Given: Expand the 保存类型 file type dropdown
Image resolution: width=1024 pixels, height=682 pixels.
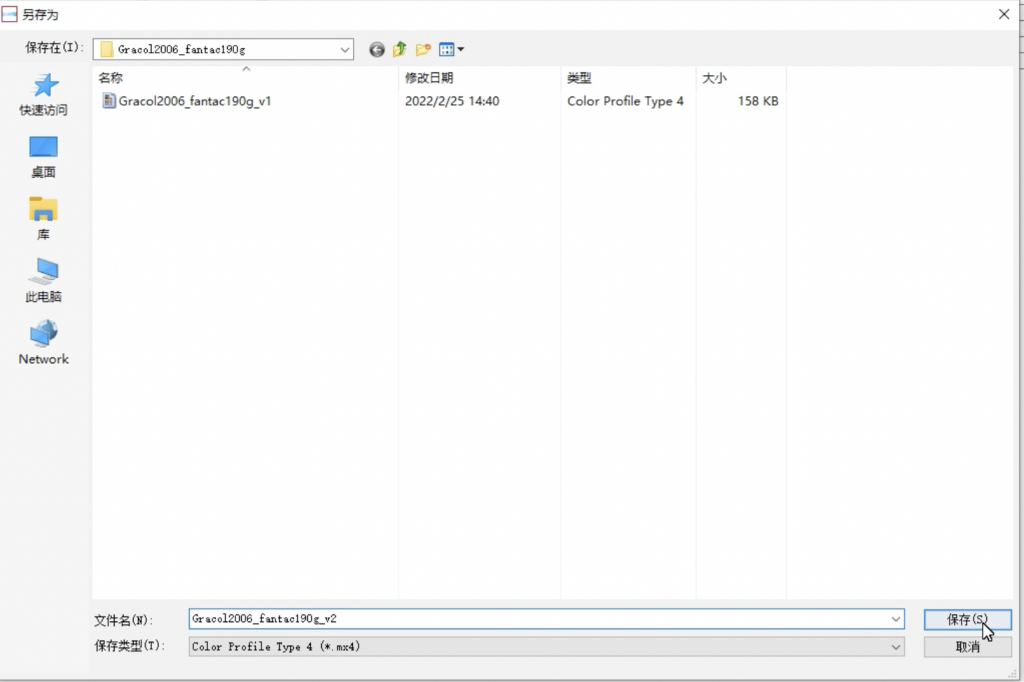Looking at the screenshot, I should click(x=895, y=647).
